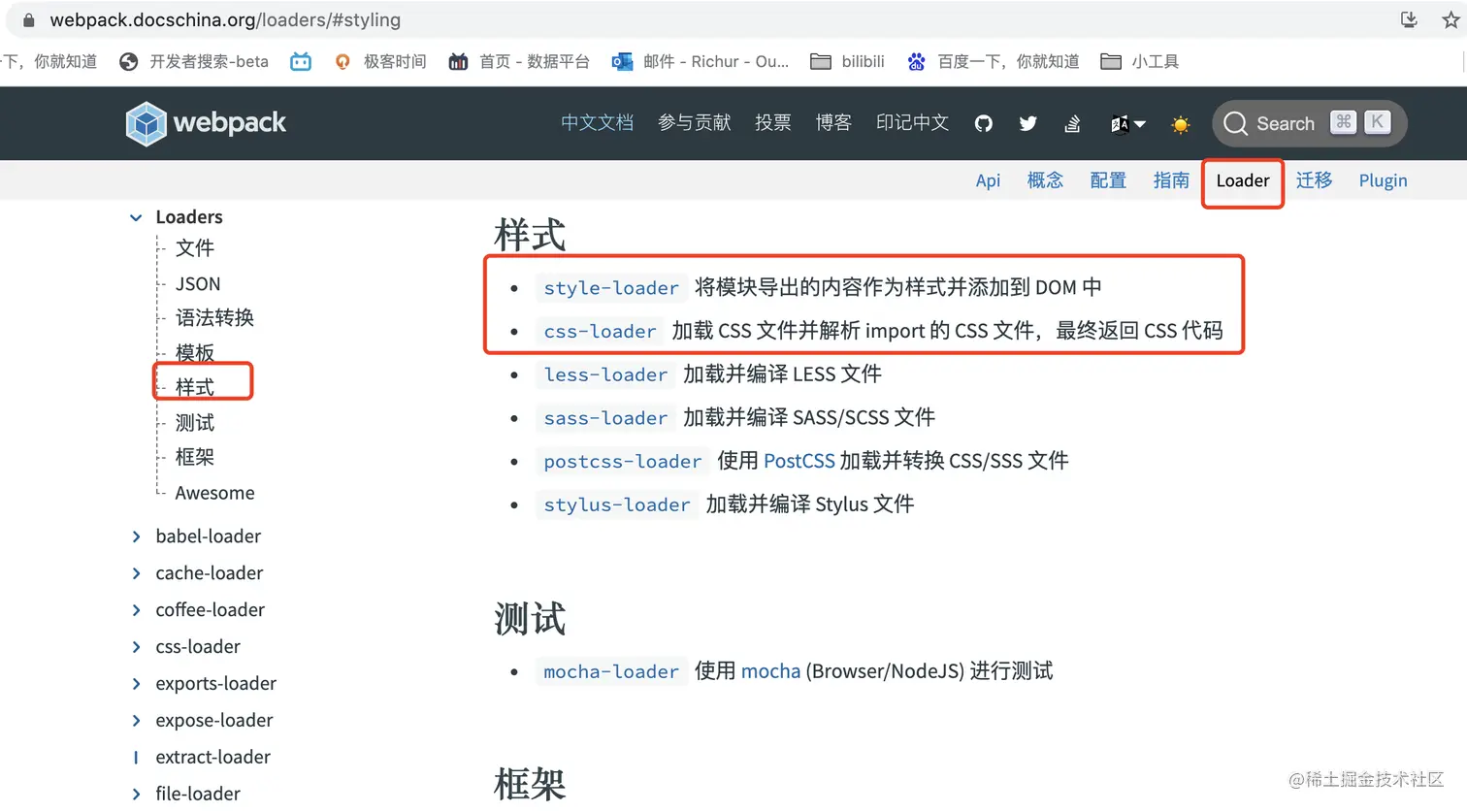1467x812 pixels.
Task: Open the language translation dropdown
Action: (1127, 124)
